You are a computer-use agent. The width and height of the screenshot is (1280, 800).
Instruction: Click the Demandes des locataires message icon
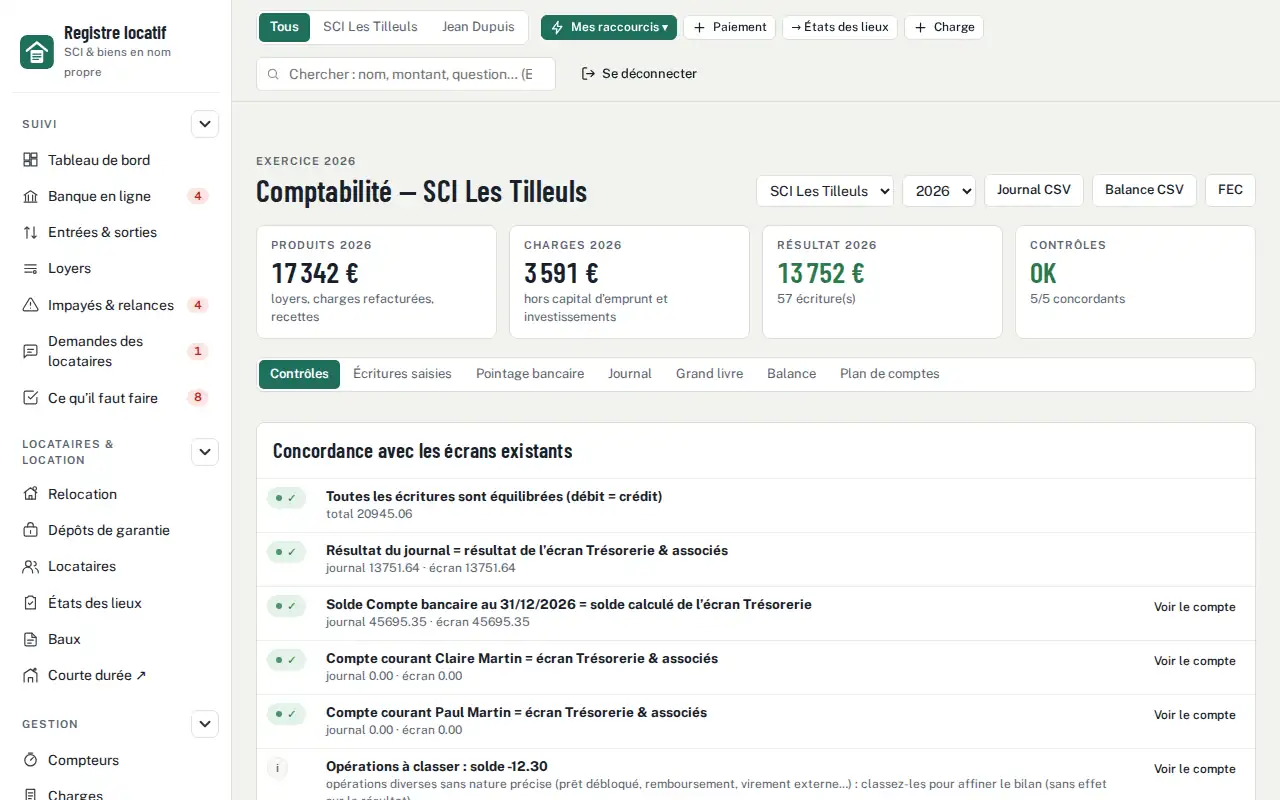pyautogui.click(x=30, y=351)
